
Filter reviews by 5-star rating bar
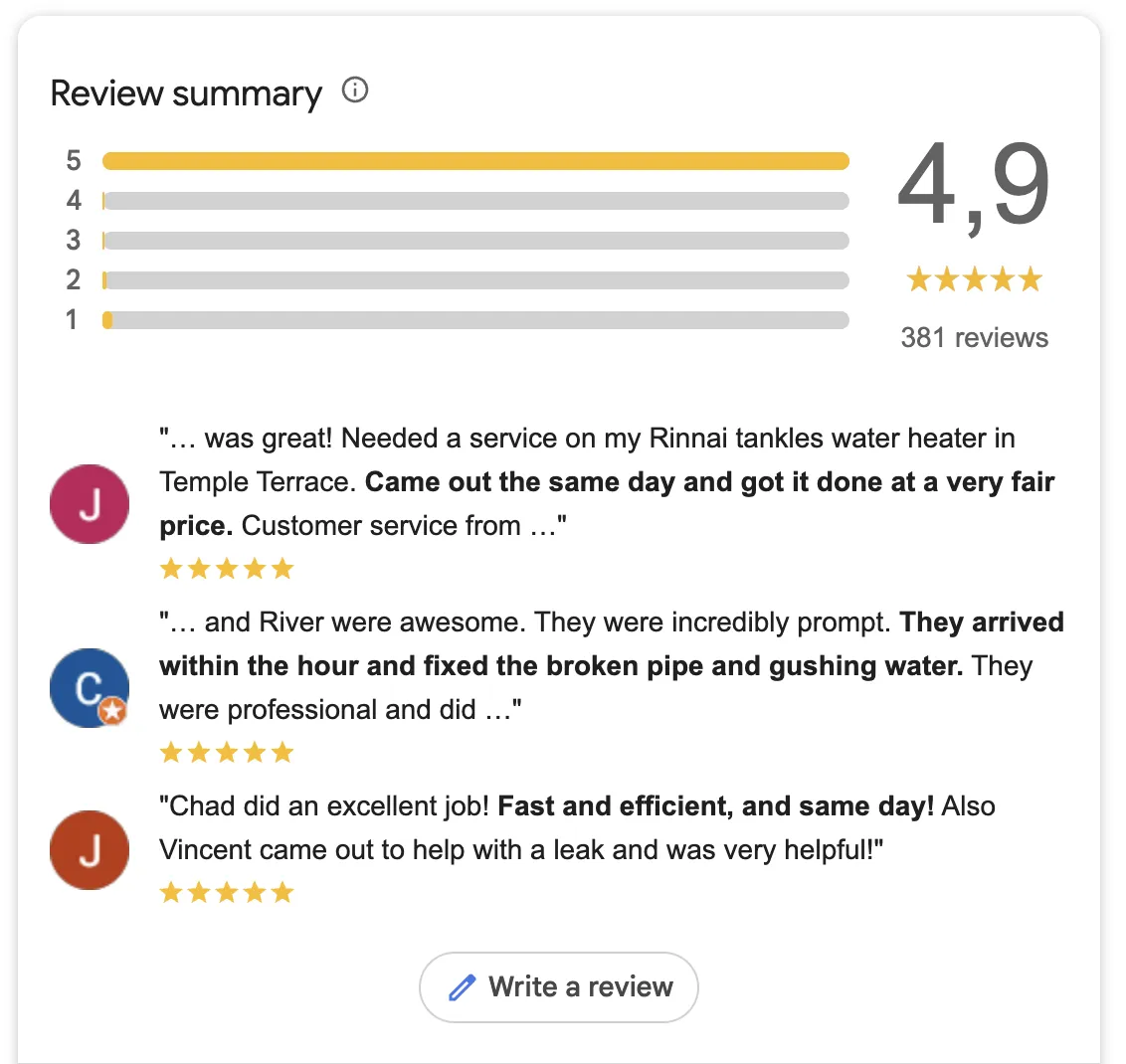(475, 160)
